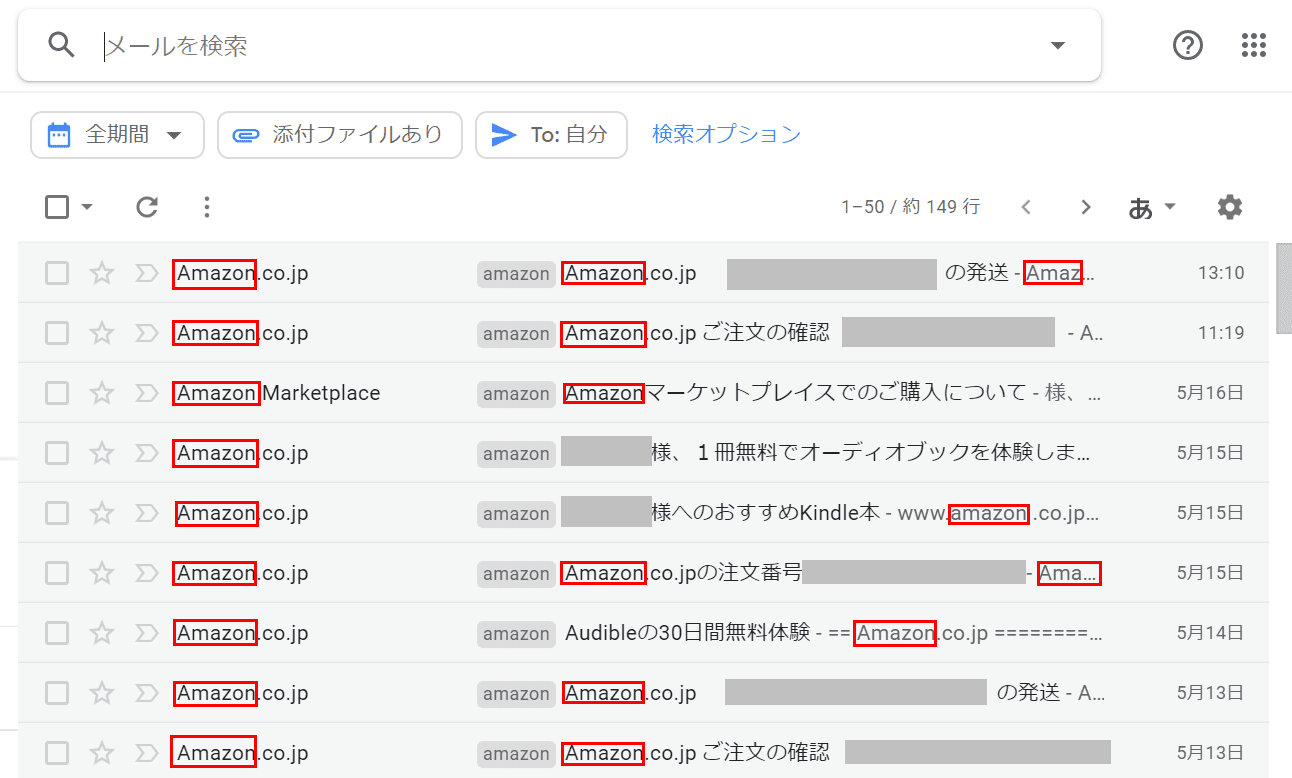Screen dimensions: 1292x778
Task: Mark the Kindle本 email as important
Action: point(147,513)
